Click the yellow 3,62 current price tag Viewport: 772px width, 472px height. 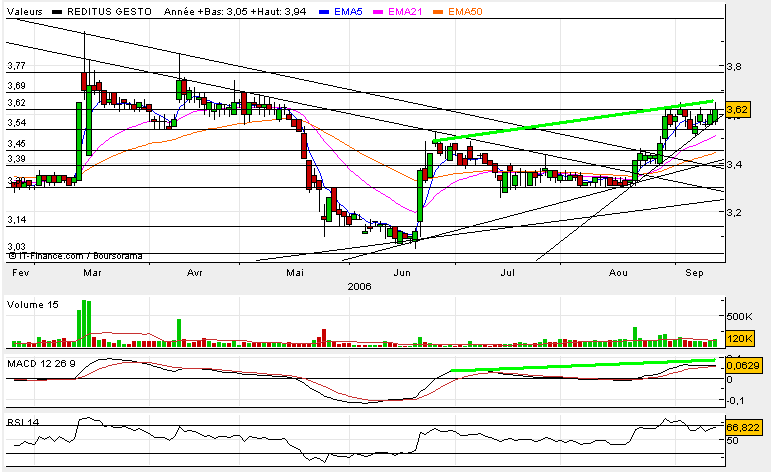pyautogui.click(x=738, y=109)
